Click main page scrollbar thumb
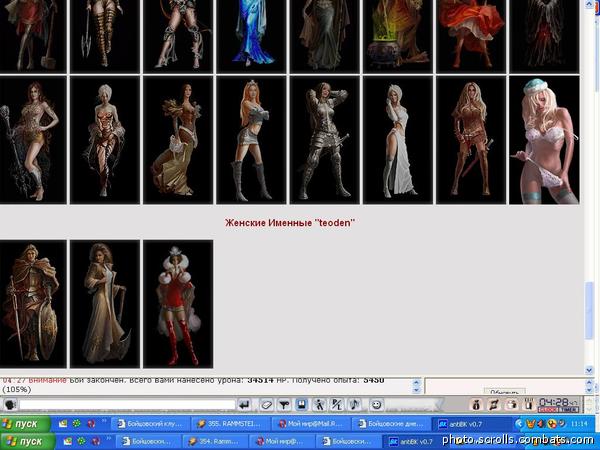Screen dimensions: 600x450 (x=589, y=310)
